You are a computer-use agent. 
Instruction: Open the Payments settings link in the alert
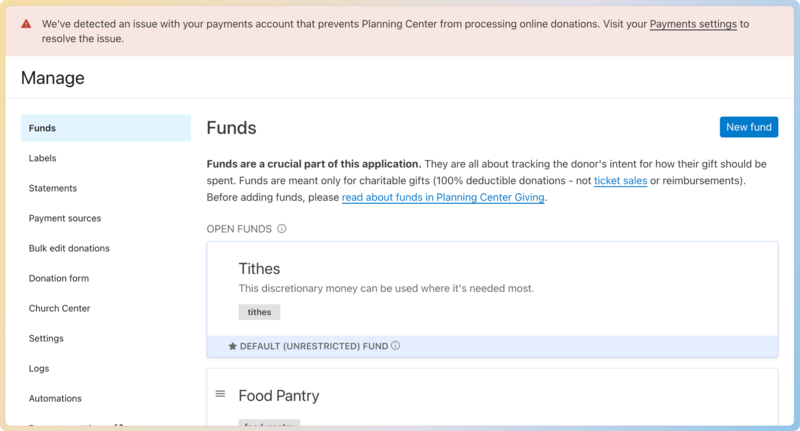point(693,23)
